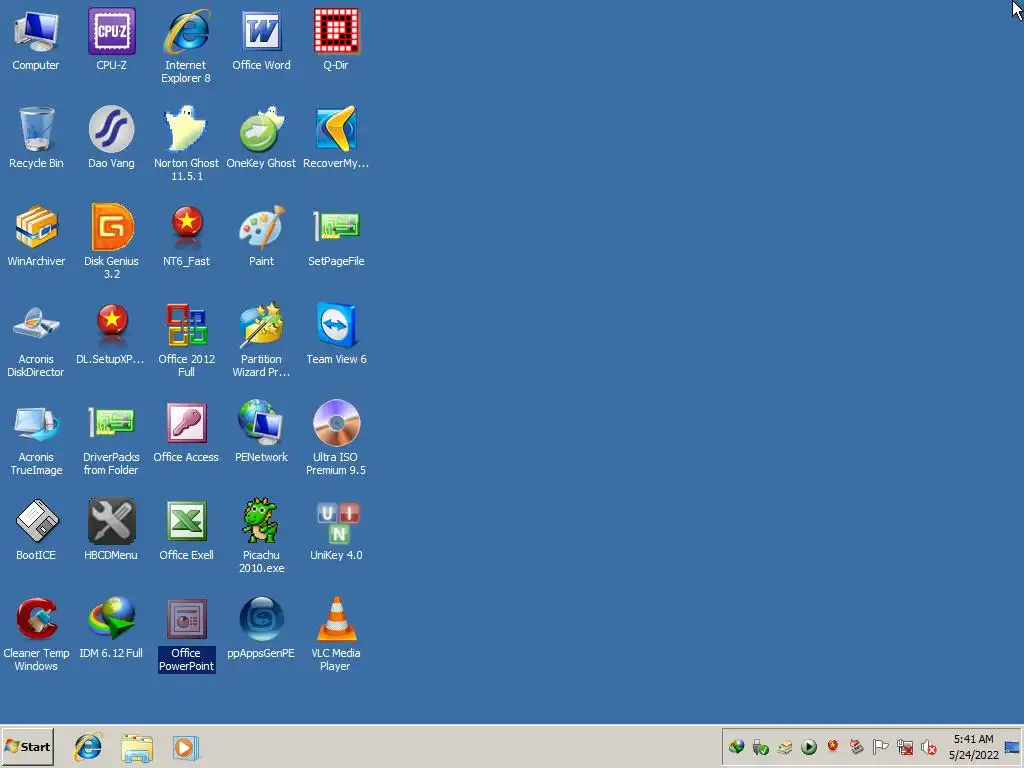Click safely remove USB tray icon
This screenshot has height=768, width=1024.
[x=760, y=747]
